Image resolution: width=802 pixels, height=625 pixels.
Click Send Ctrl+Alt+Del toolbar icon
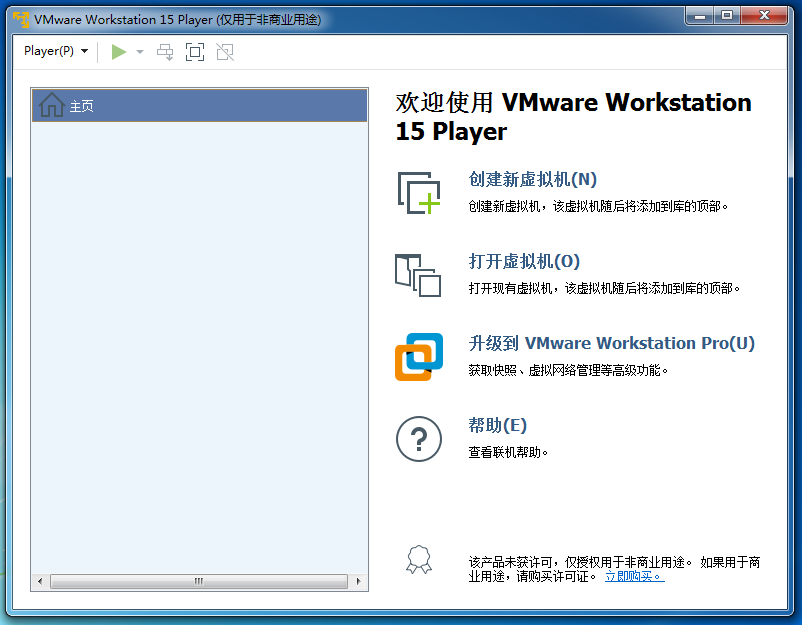165,52
